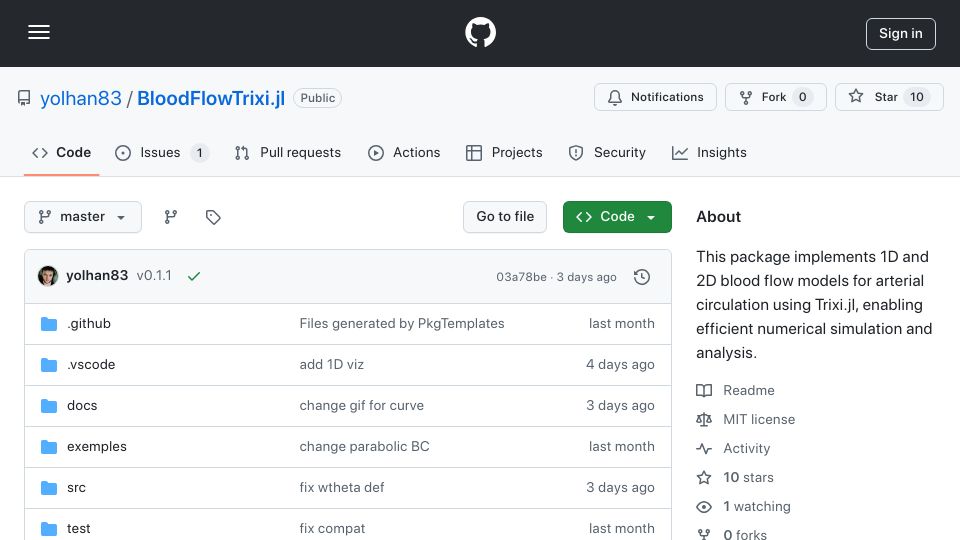Open the 'fix wtheta def' commit

(x=342, y=487)
